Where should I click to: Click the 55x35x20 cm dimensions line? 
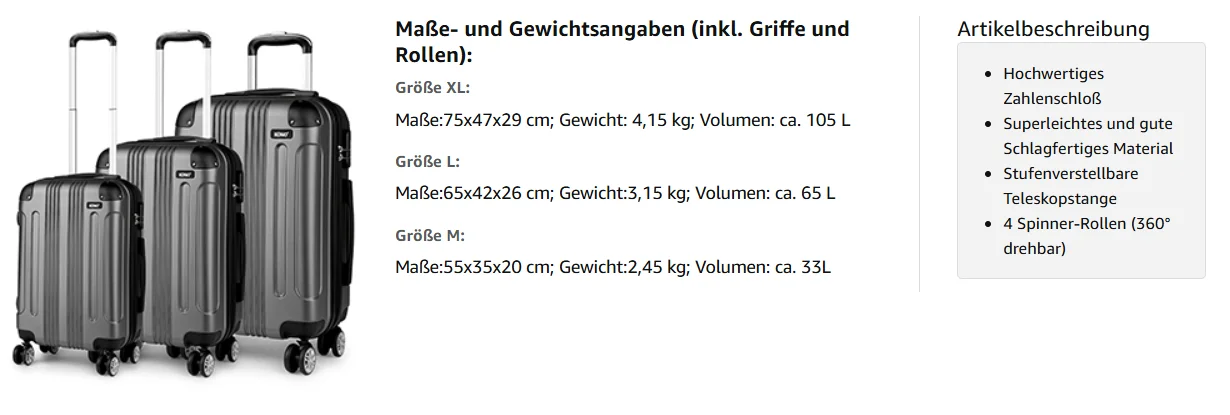click(613, 267)
